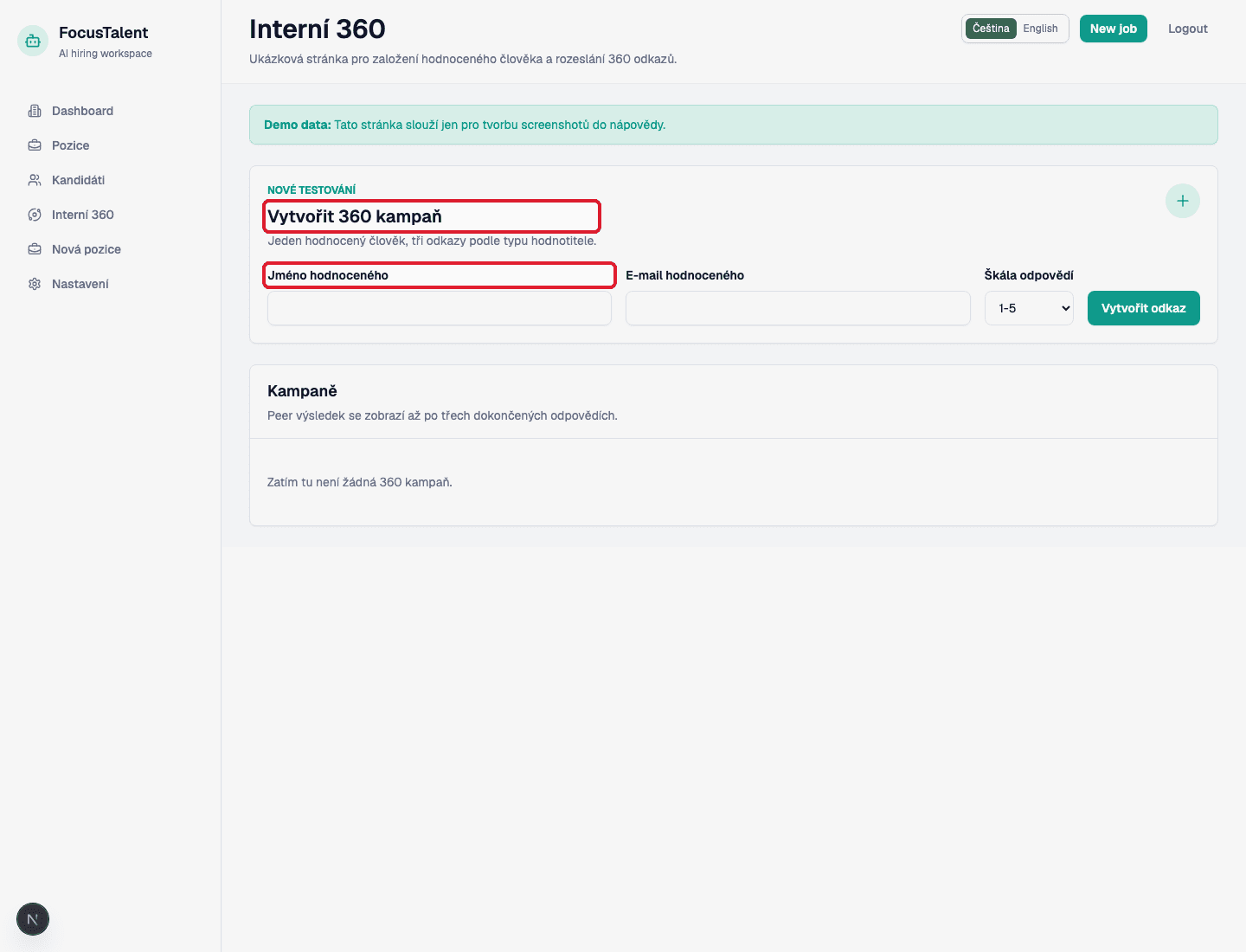Switch language to English
The height and width of the screenshot is (952, 1246).
(1040, 29)
